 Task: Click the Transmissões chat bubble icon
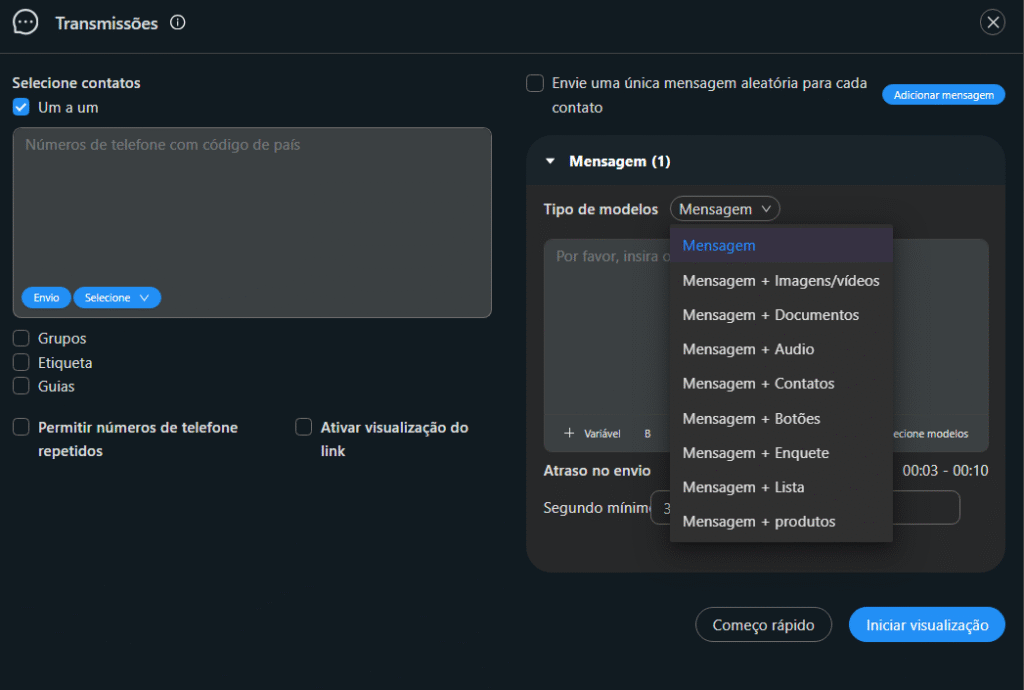(x=25, y=23)
